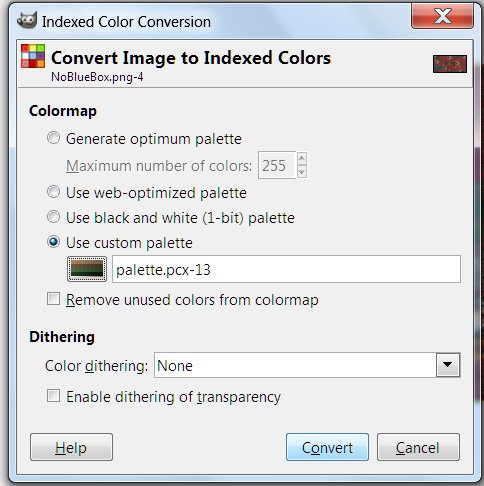Click the maximum colors 255 field
This screenshot has width=484, height=486.
point(277,165)
